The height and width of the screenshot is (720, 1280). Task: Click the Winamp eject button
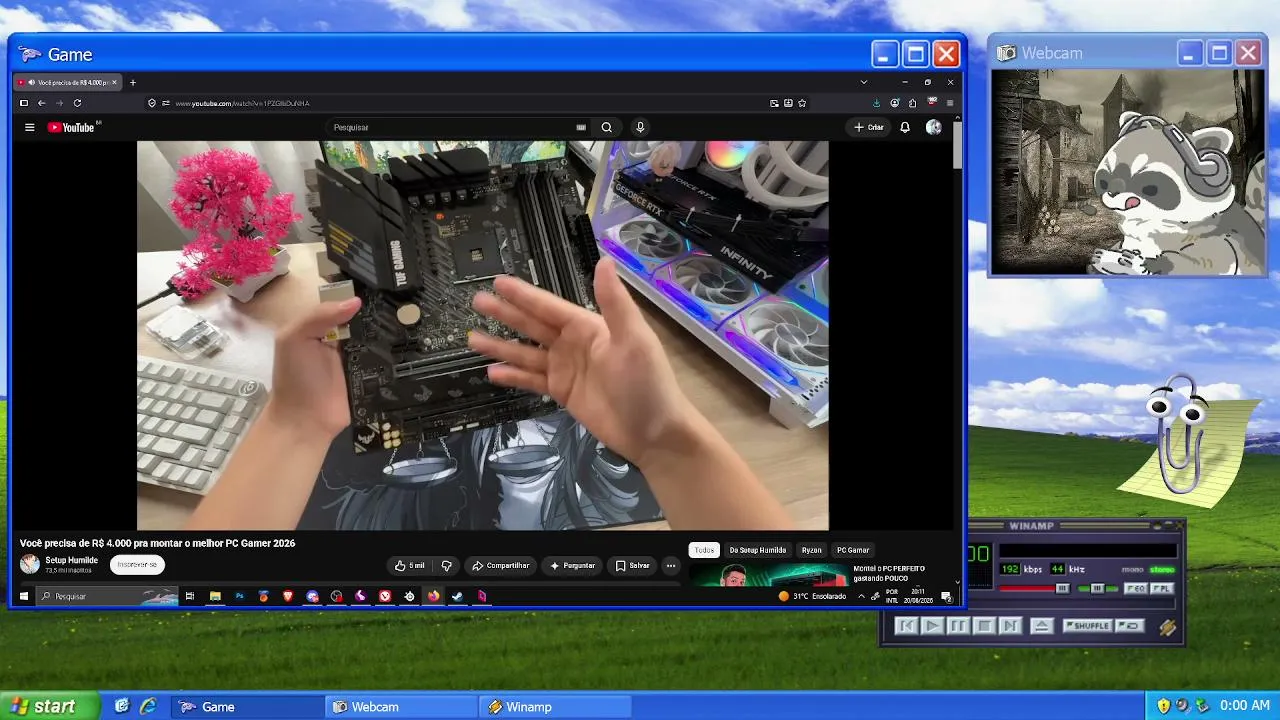1041,626
